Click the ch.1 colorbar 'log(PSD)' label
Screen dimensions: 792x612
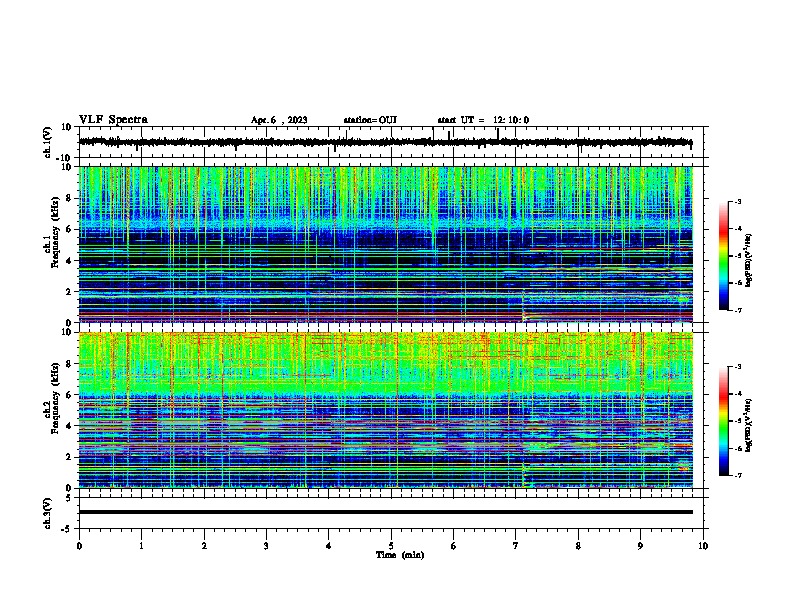(x=749, y=261)
